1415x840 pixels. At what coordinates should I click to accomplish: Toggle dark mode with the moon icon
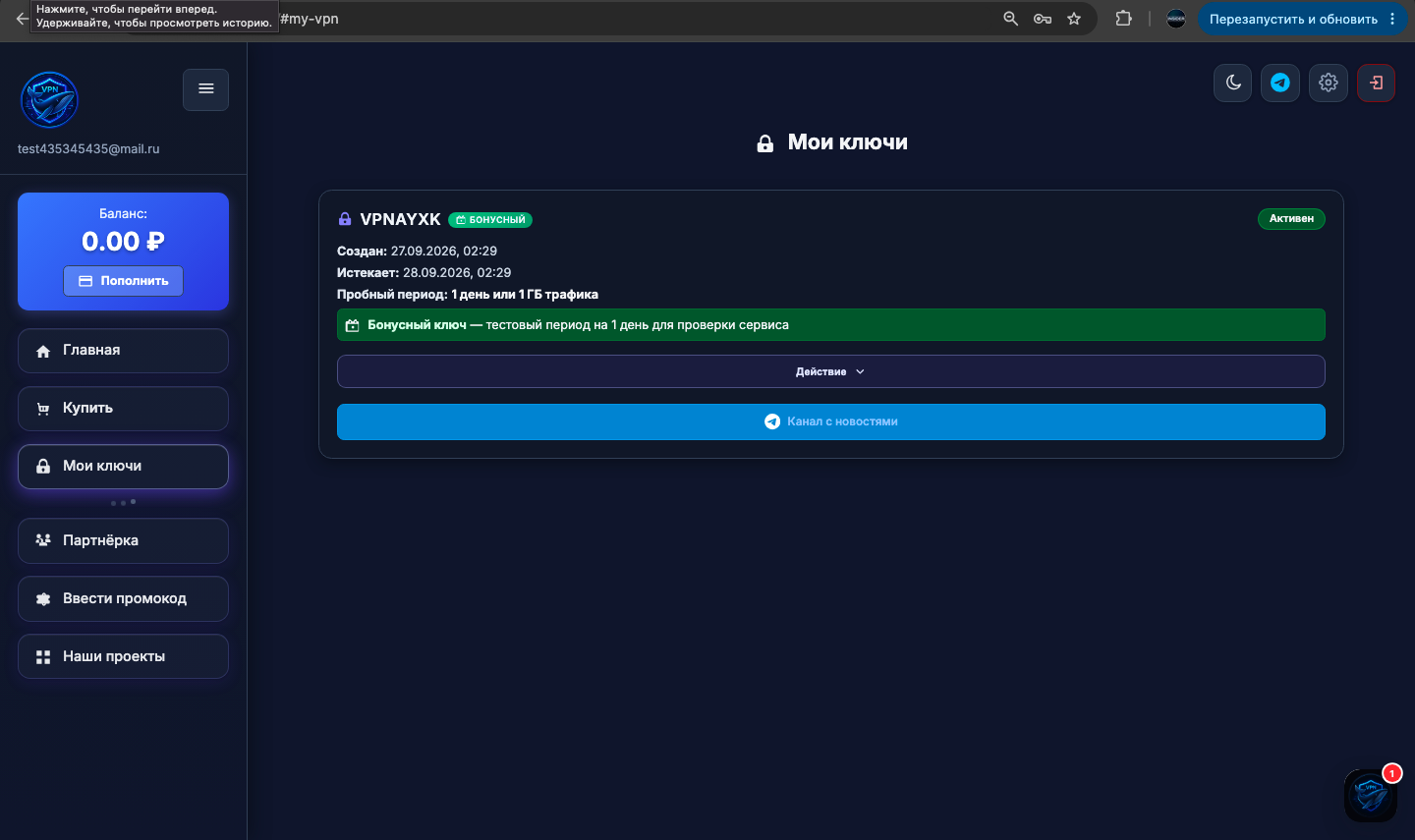point(1233,83)
